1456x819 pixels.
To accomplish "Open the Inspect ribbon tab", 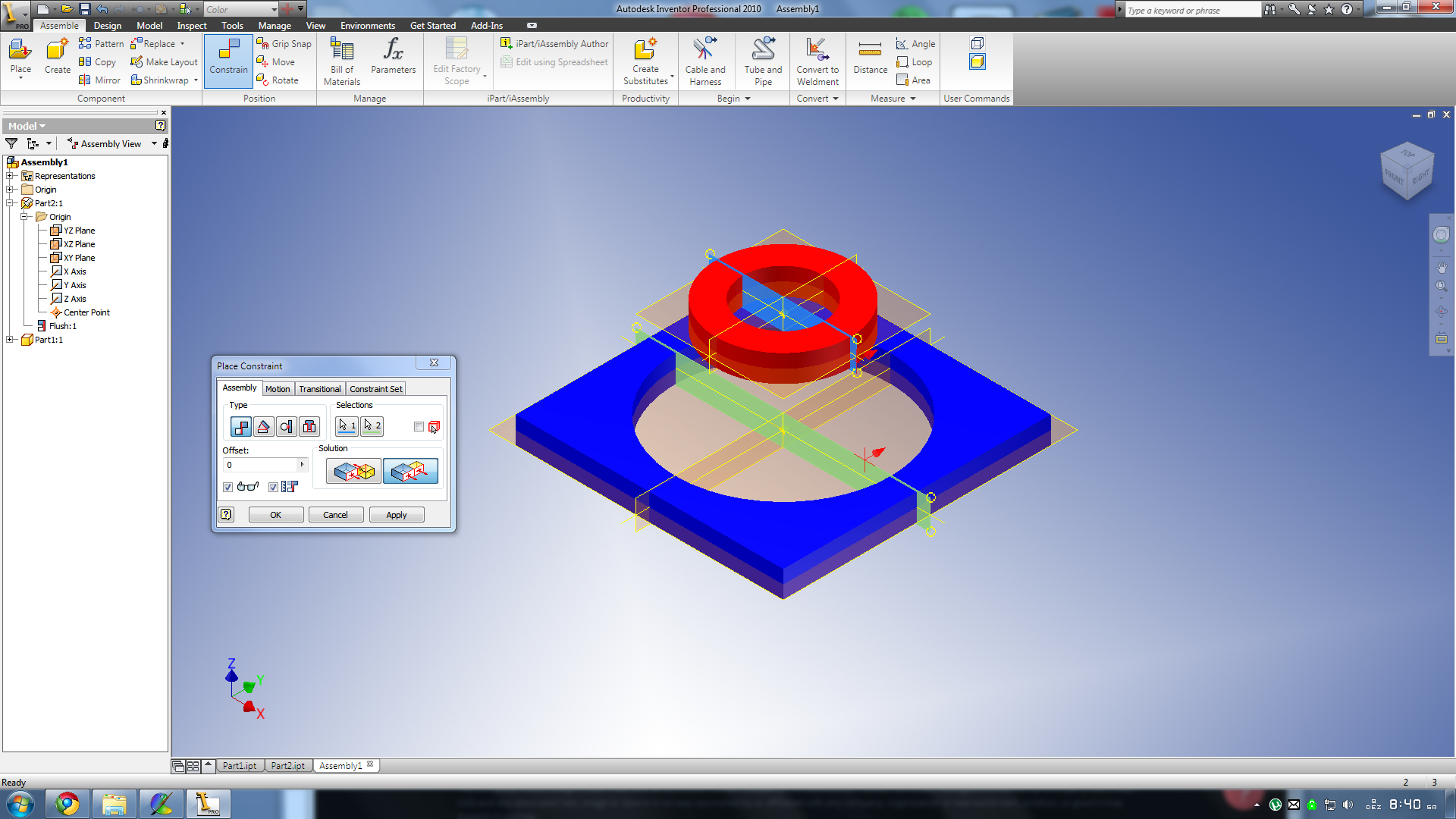I will click(191, 25).
